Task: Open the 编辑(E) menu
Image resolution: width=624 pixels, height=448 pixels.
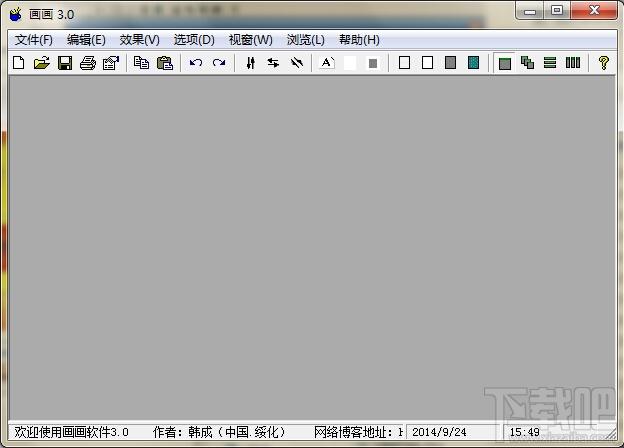Action: [x=86, y=40]
